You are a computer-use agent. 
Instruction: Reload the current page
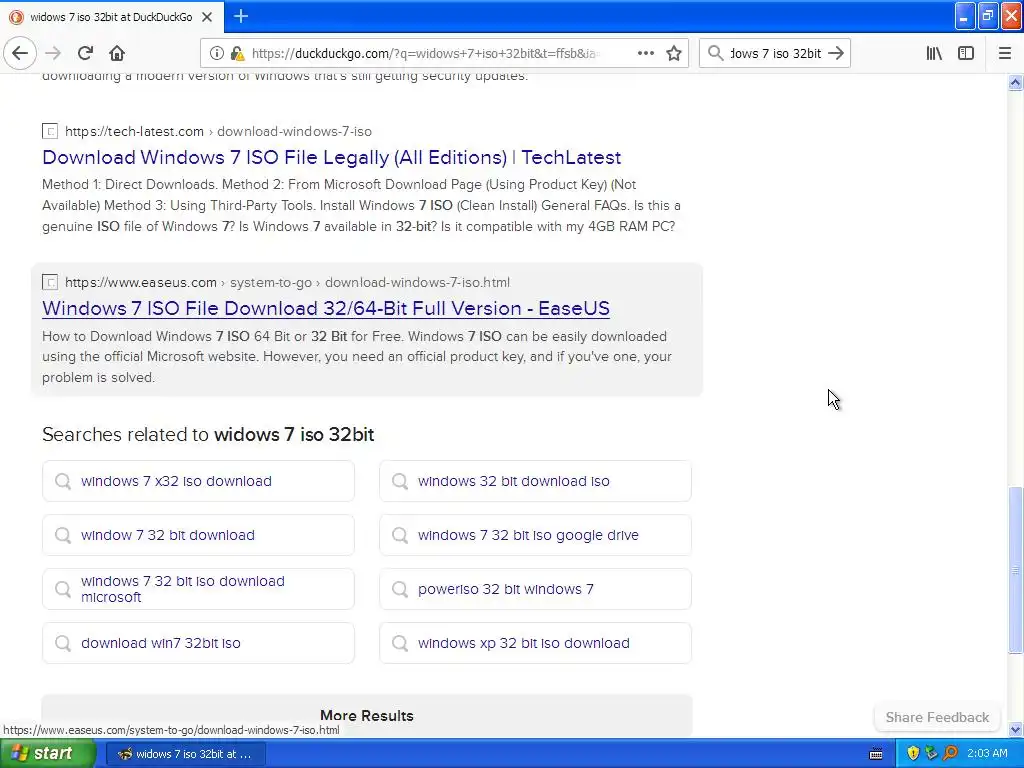(85, 54)
